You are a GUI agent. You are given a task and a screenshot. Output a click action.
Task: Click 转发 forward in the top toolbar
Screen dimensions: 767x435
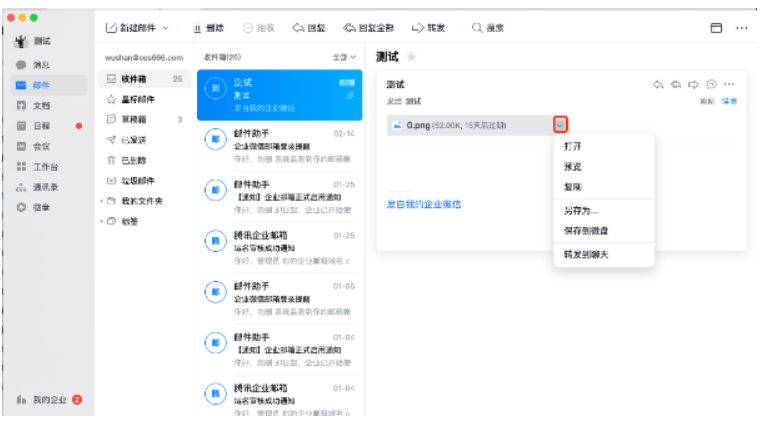tap(431, 28)
